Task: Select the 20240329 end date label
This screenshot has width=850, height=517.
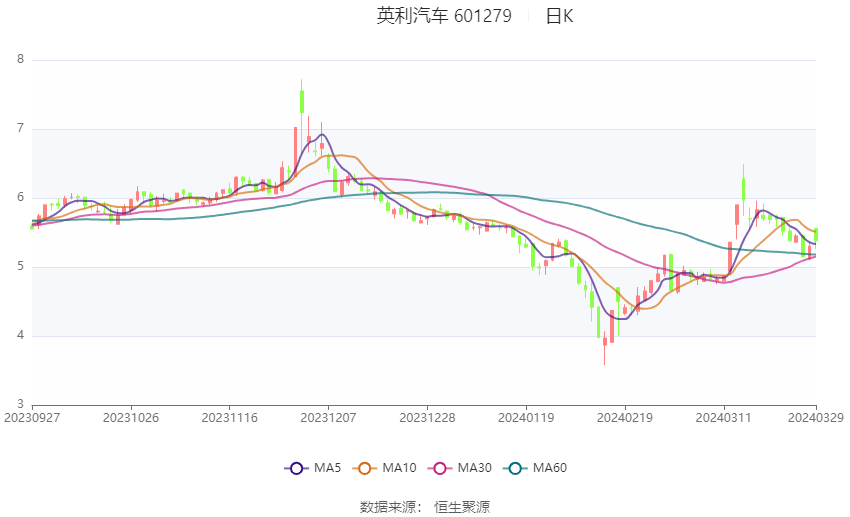Action: coord(816,416)
